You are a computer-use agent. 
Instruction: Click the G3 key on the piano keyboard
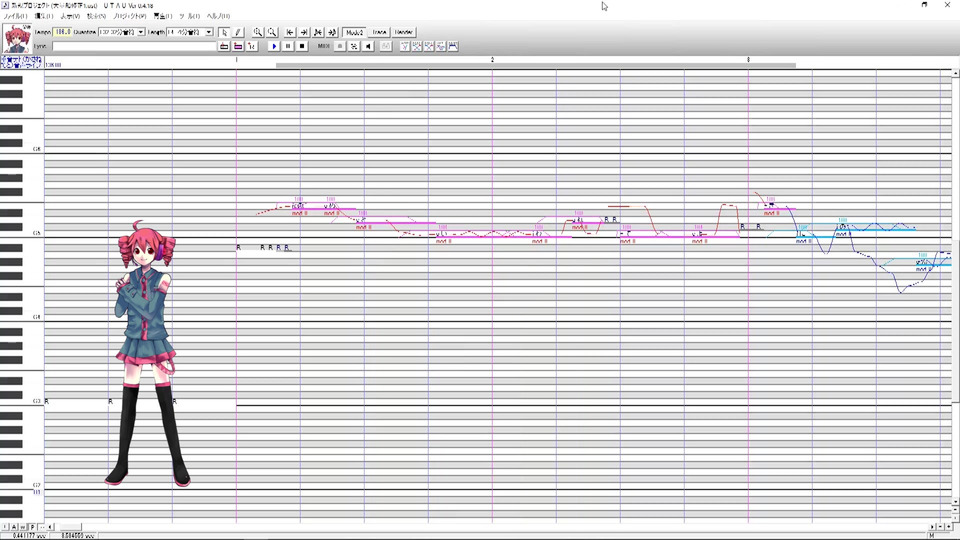[x=22, y=401]
